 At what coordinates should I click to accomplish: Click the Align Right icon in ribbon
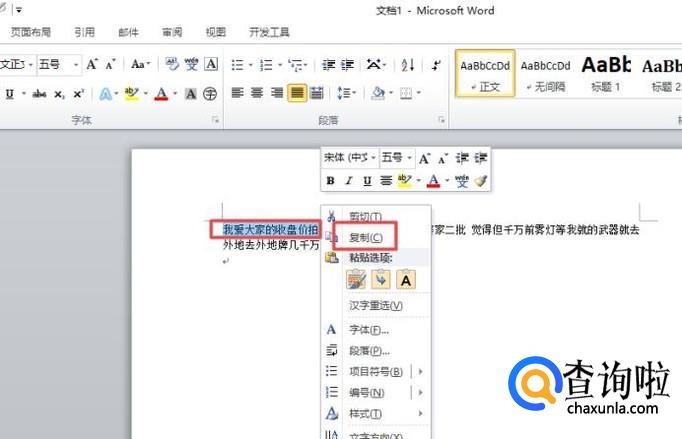tap(277, 93)
